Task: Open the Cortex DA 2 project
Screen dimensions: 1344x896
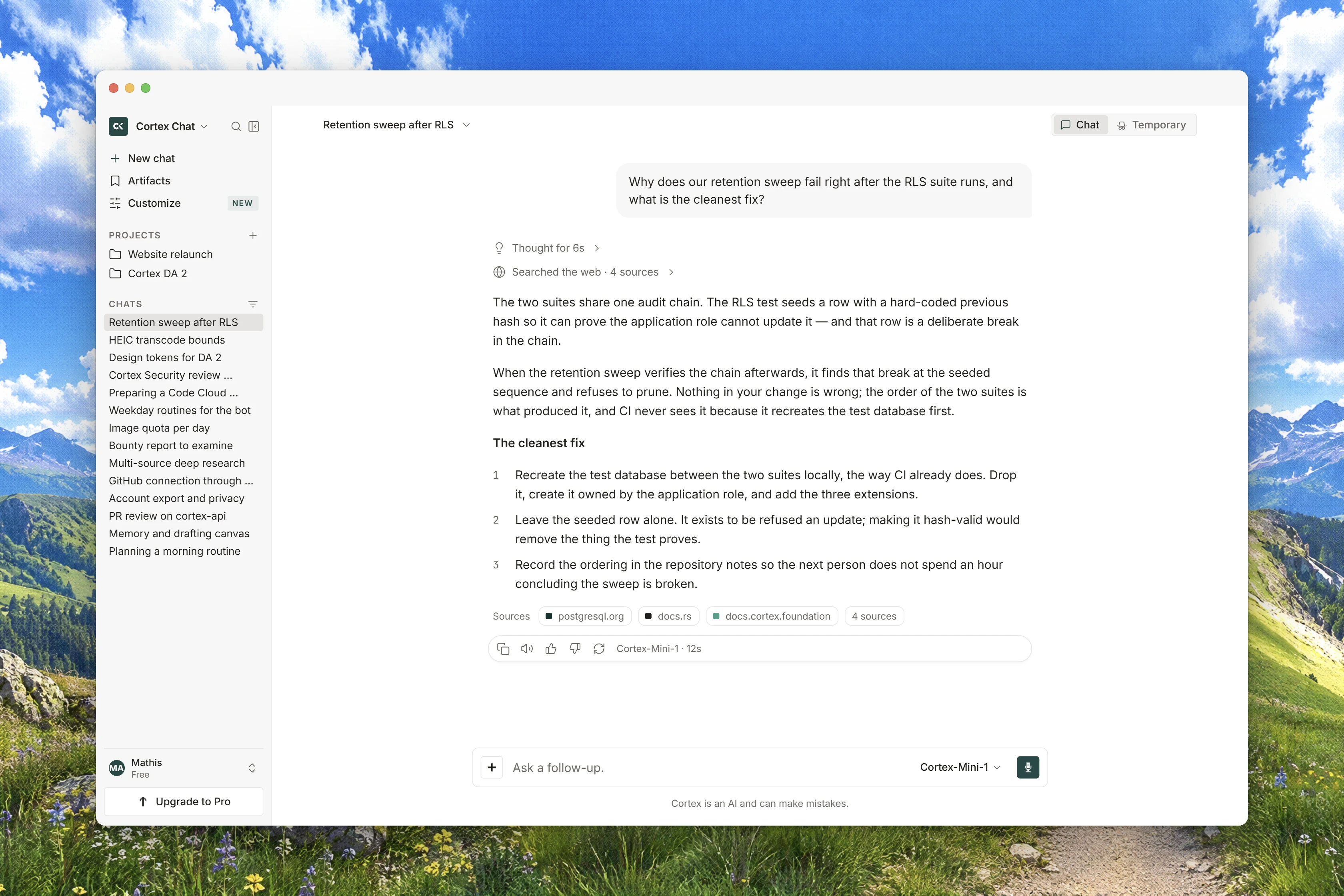Action: coord(184,274)
